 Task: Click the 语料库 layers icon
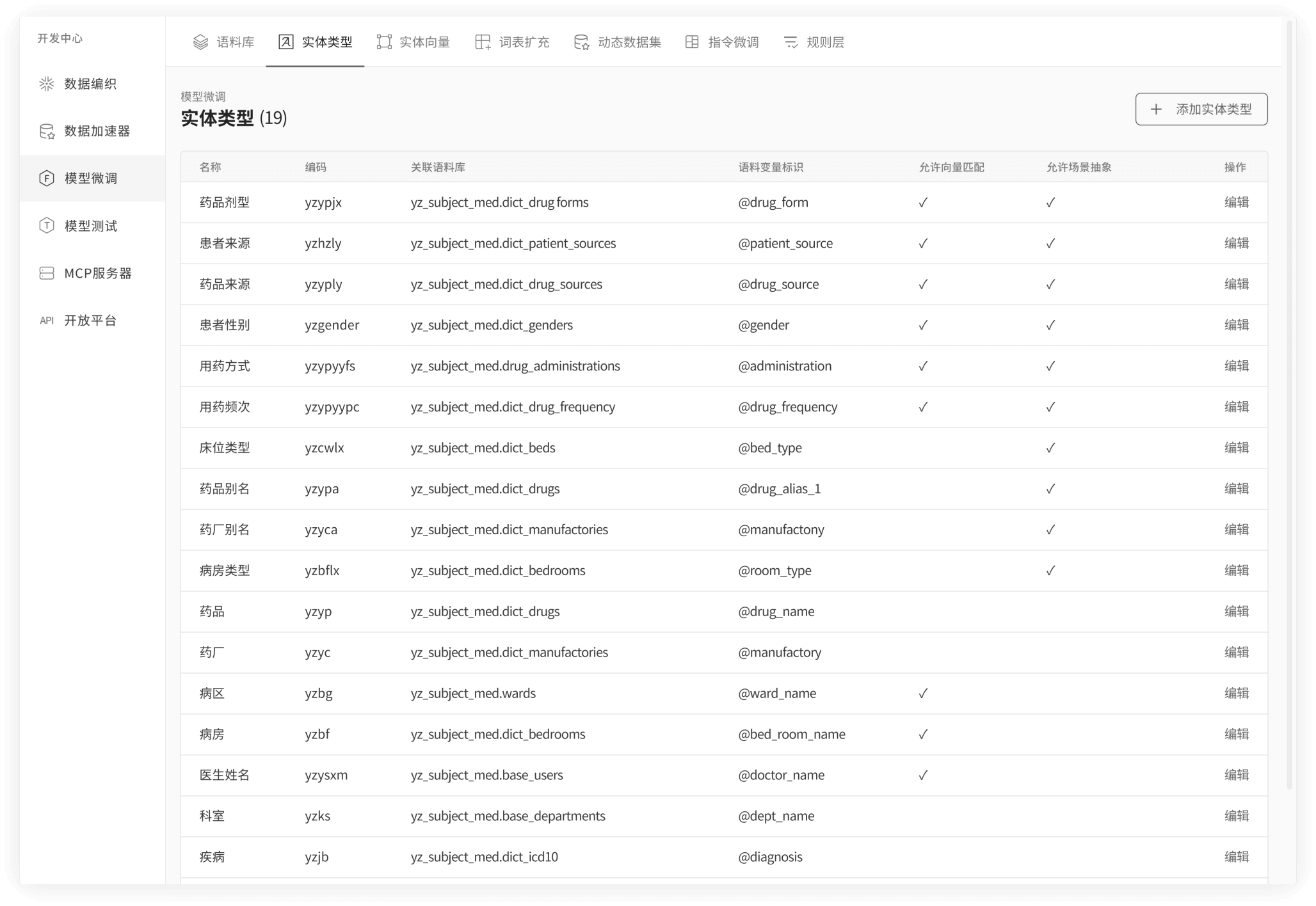200,42
